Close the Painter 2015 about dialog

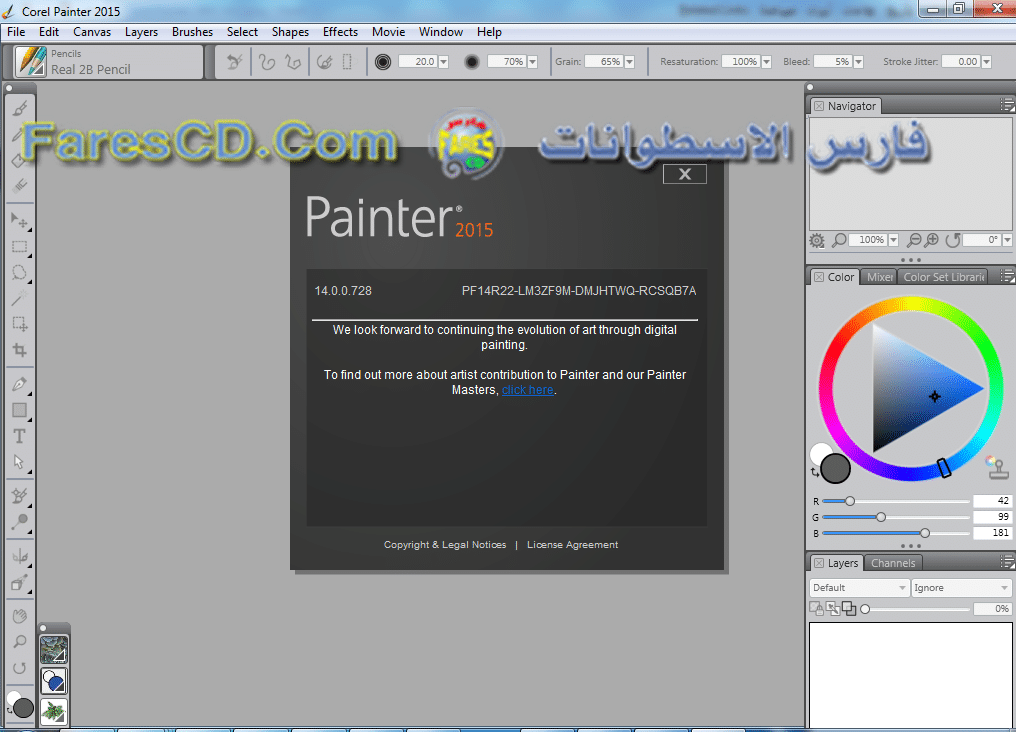[x=685, y=174]
